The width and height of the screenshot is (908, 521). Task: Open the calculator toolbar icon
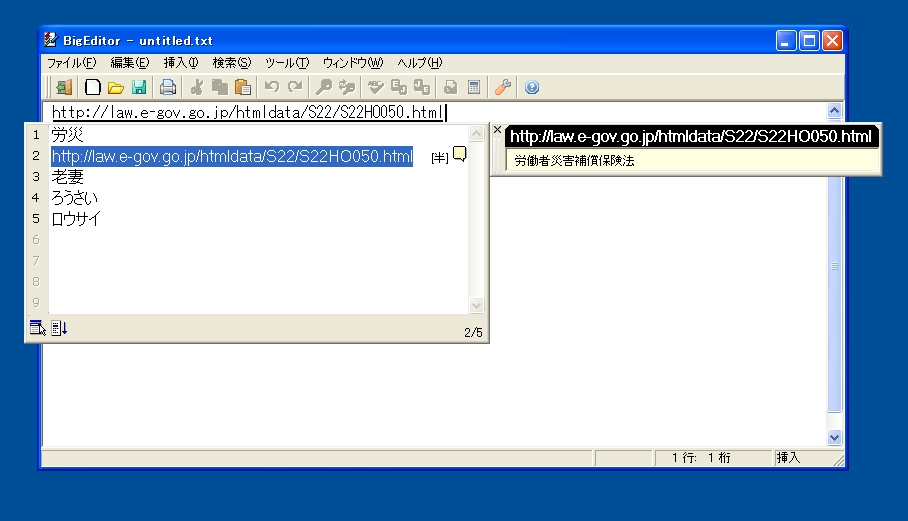click(x=474, y=87)
